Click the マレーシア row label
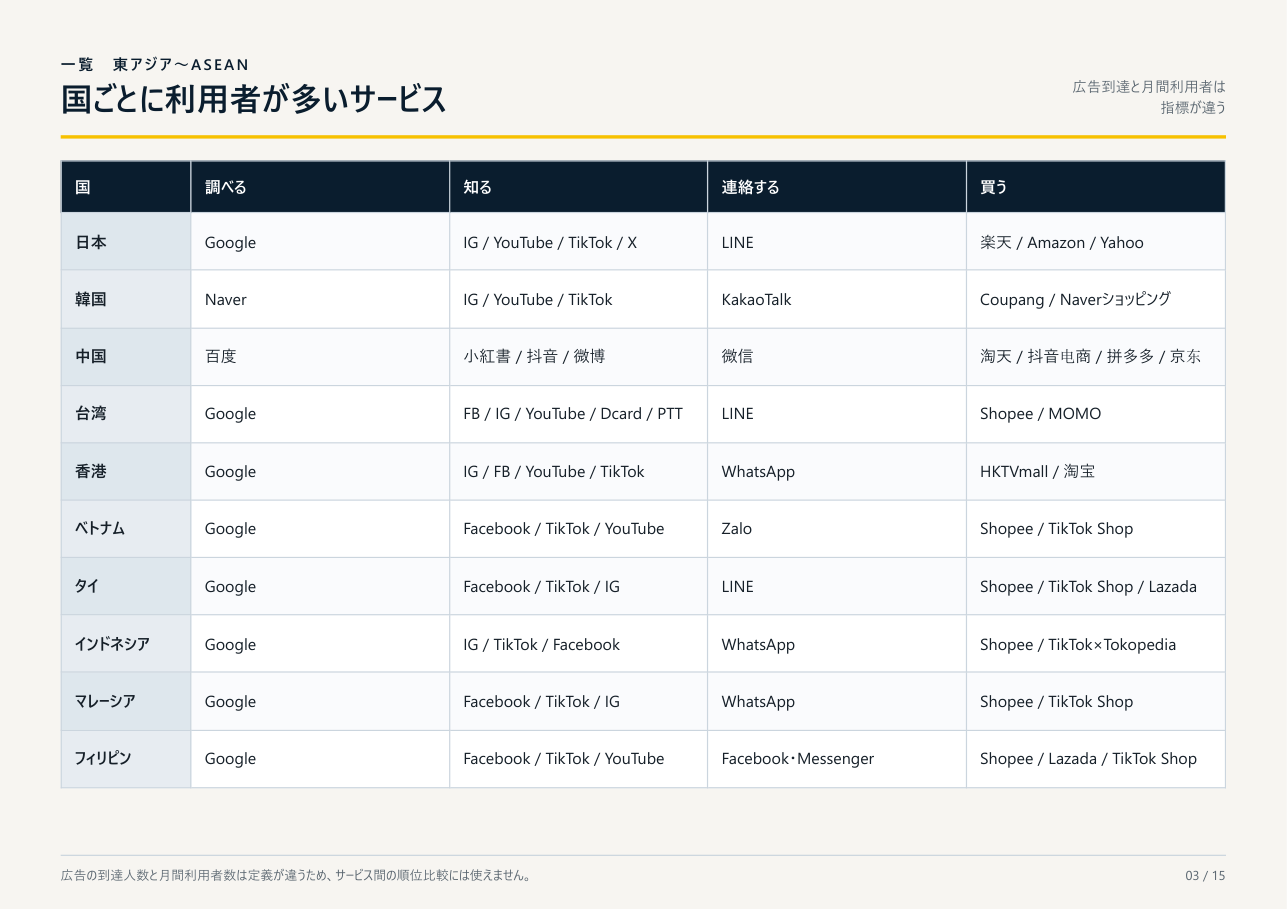The height and width of the screenshot is (909, 1287). pos(126,702)
